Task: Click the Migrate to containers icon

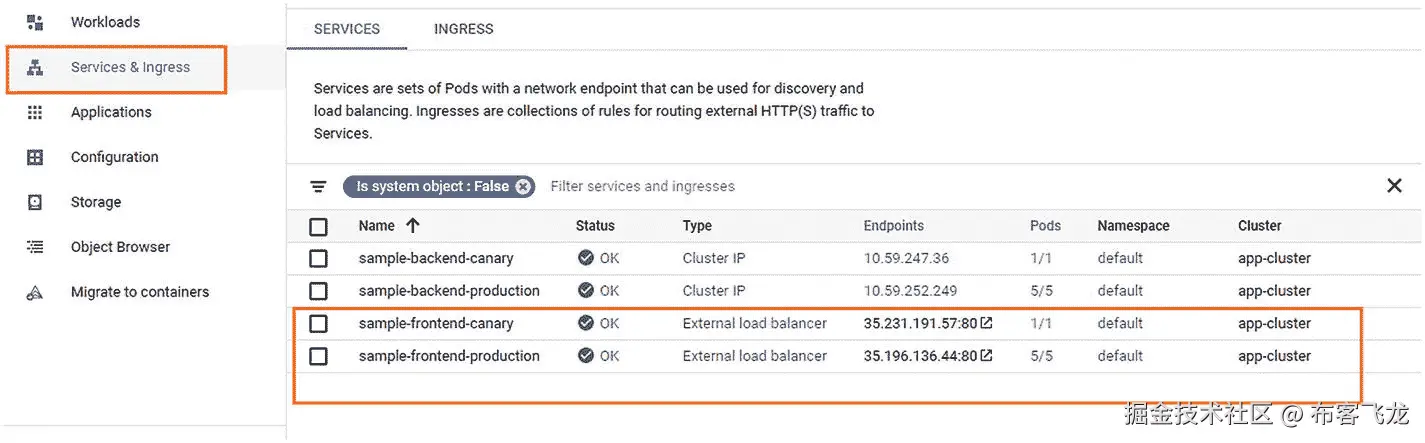Action: click(35, 293)
